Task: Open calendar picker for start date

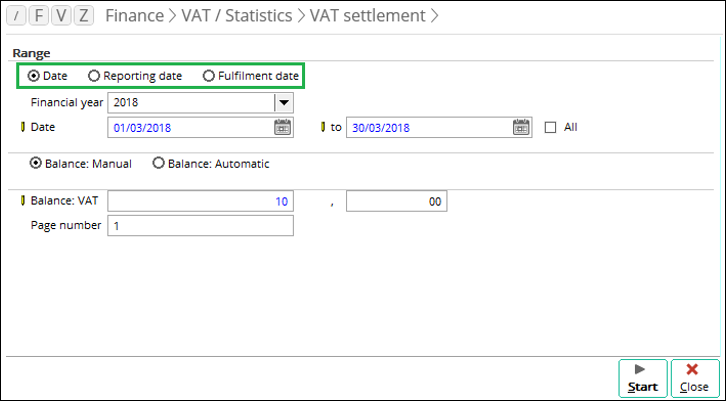Action: pos(282,127)
